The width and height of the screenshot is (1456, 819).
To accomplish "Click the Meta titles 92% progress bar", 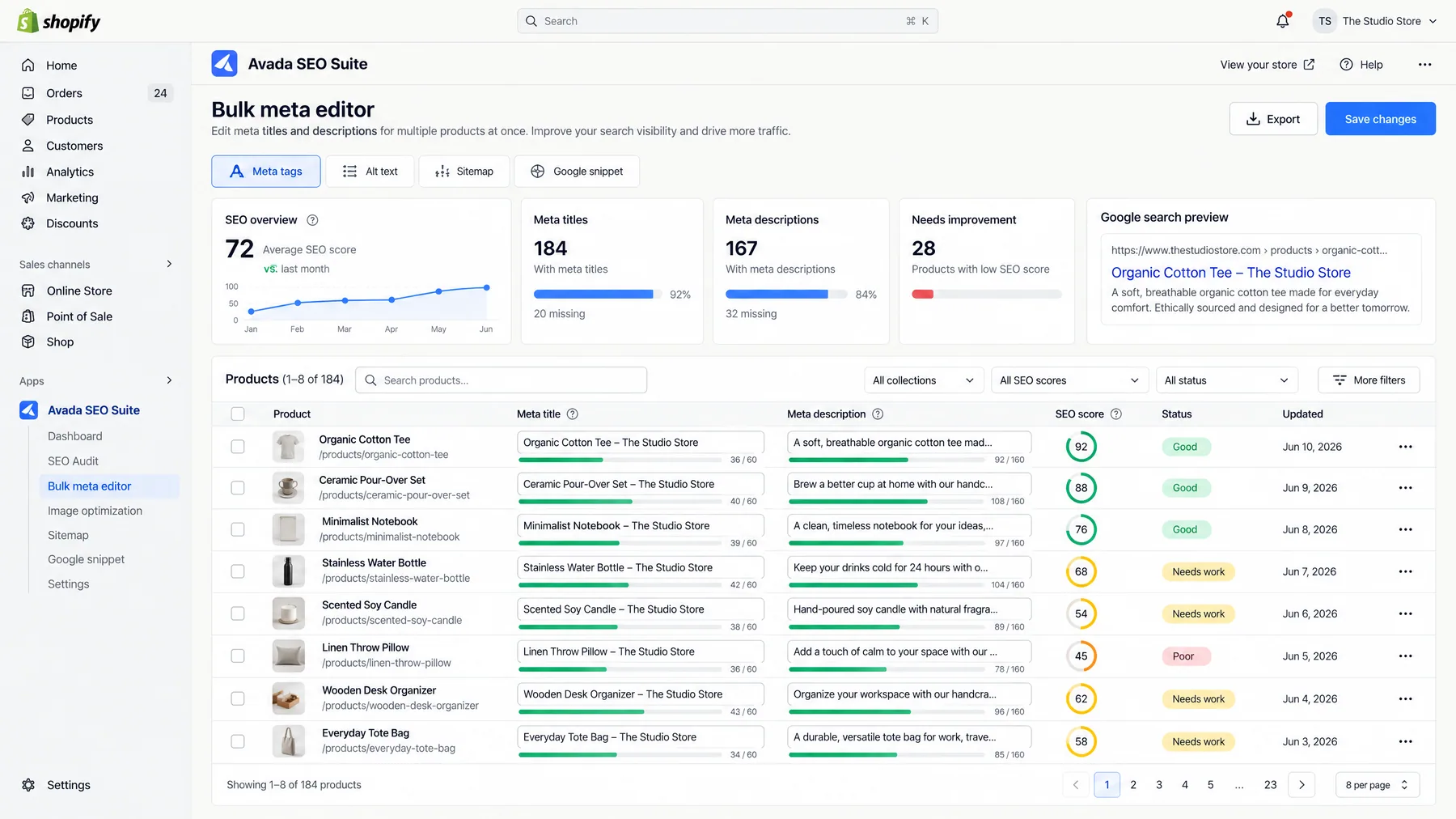I will point(598,295).
